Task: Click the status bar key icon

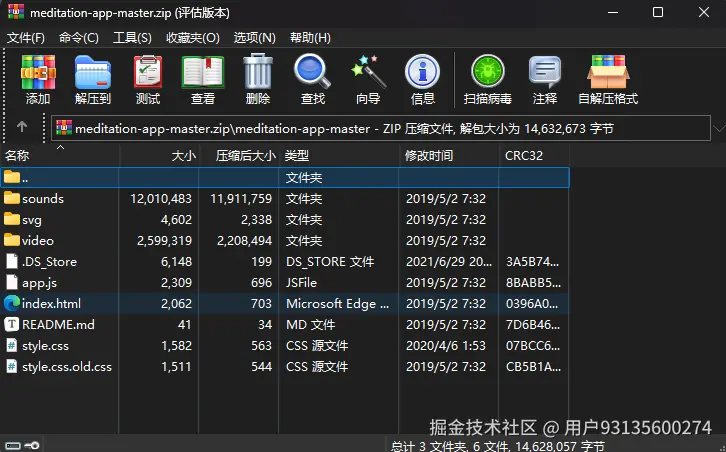Action: (32, 446)
